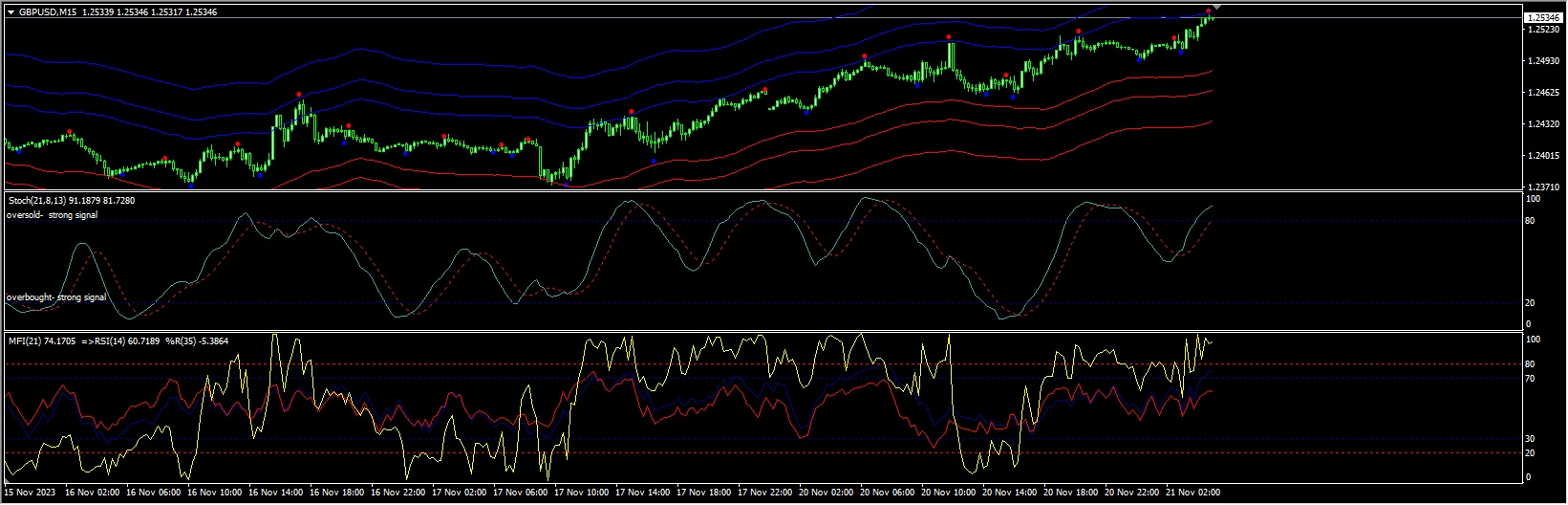
Task: Select the 'overbought- strong signal' text label
Action: coord(55,297)
